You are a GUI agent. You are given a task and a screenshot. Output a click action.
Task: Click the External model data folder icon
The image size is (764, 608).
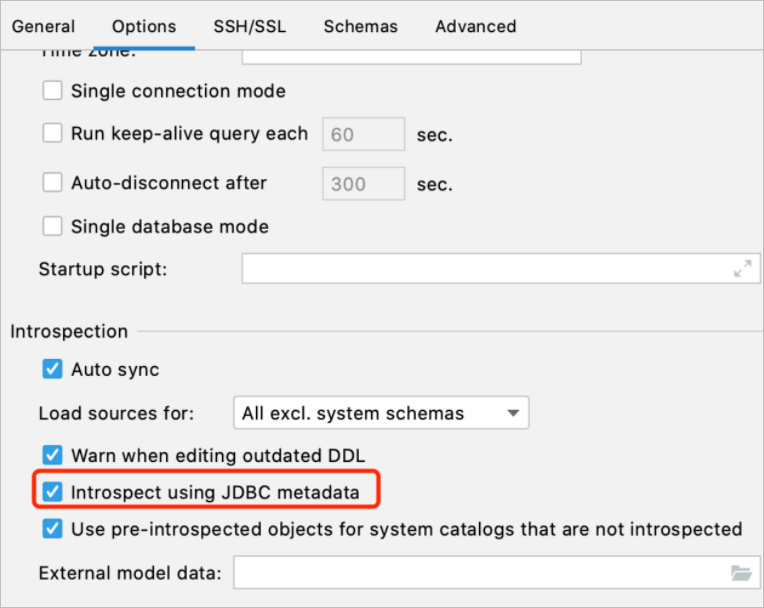741,573
